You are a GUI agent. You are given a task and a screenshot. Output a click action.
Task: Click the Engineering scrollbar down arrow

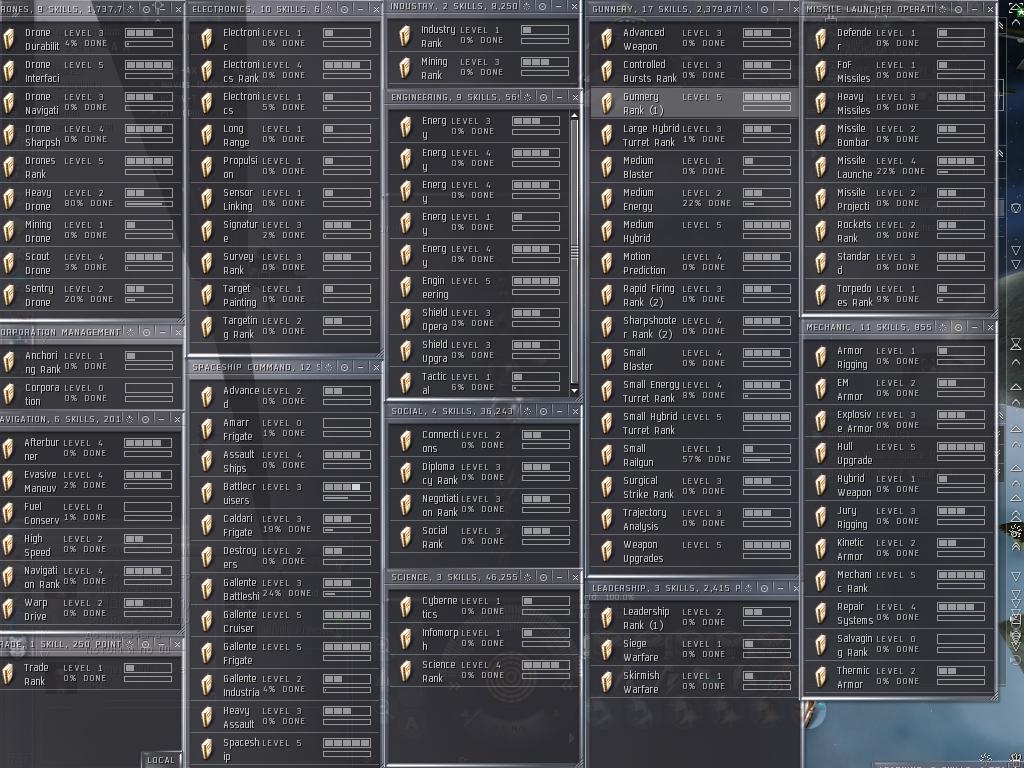(x=574, y=391)
